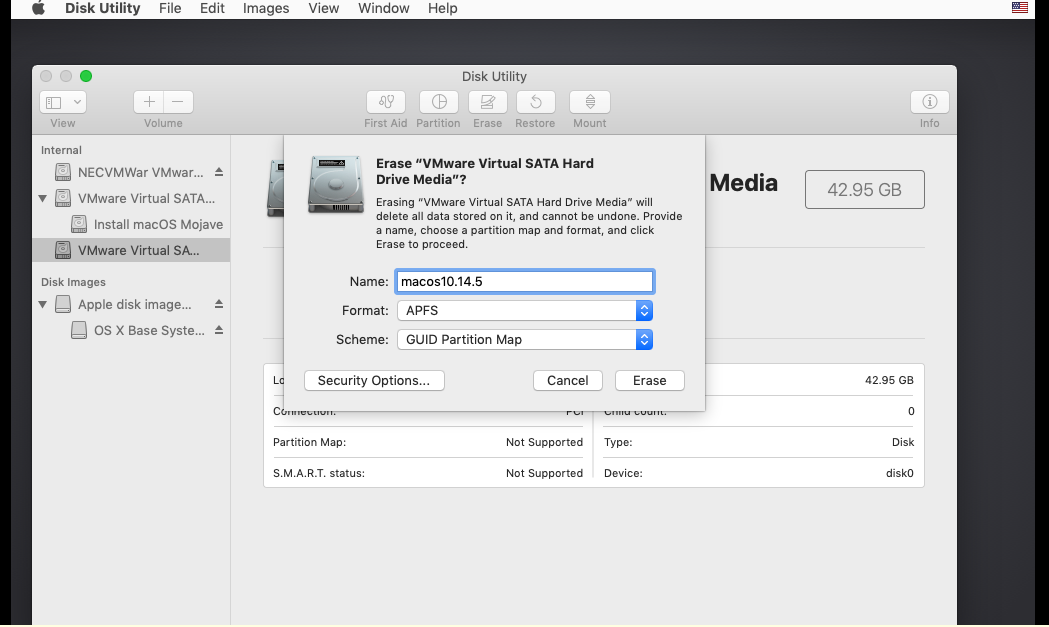Click the 42.95 GB capacity box
Screen dimensions: 1049x627
(x=864, y=189)
